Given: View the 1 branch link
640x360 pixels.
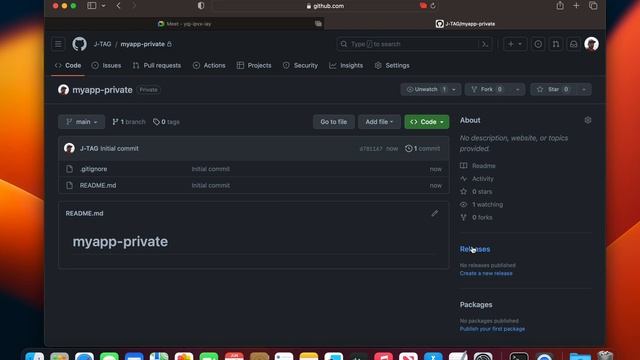Looking at the screenshot, I should [x=129, y=122].
